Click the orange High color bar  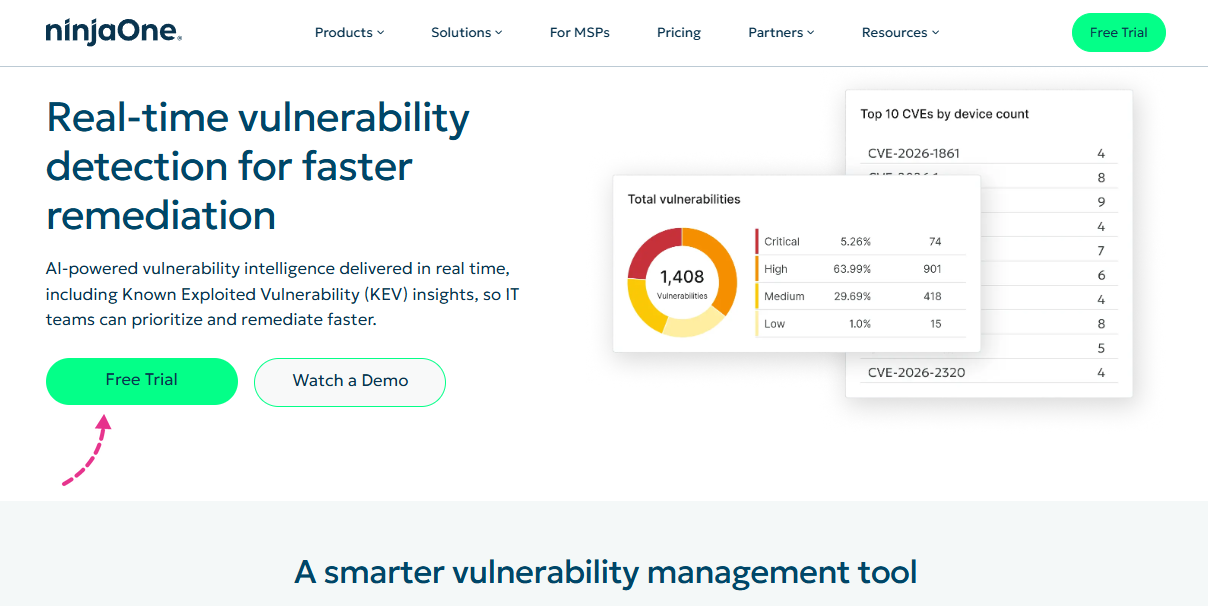coord(757,269)
